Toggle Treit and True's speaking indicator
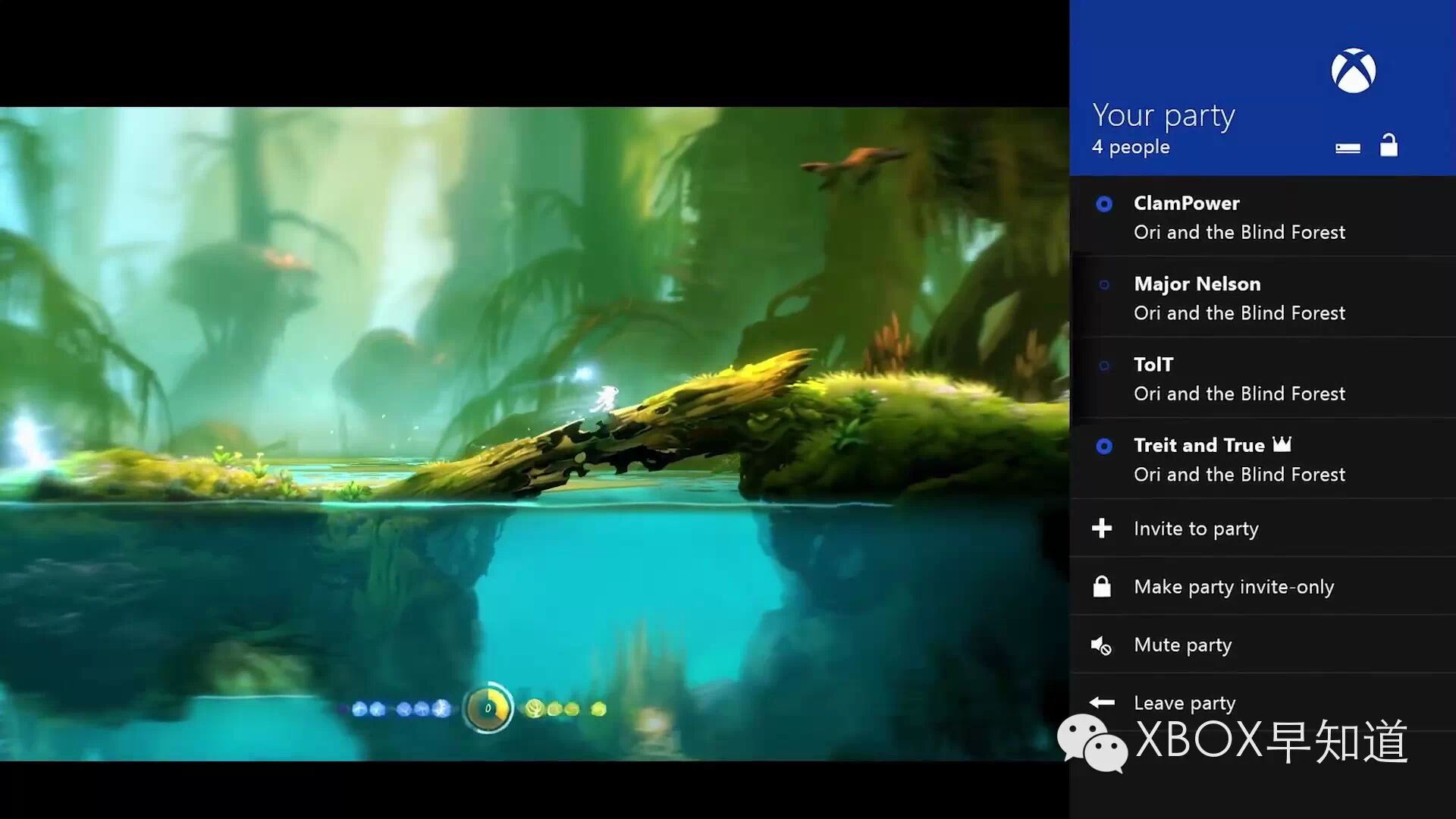 click(x=1104, y=446)
